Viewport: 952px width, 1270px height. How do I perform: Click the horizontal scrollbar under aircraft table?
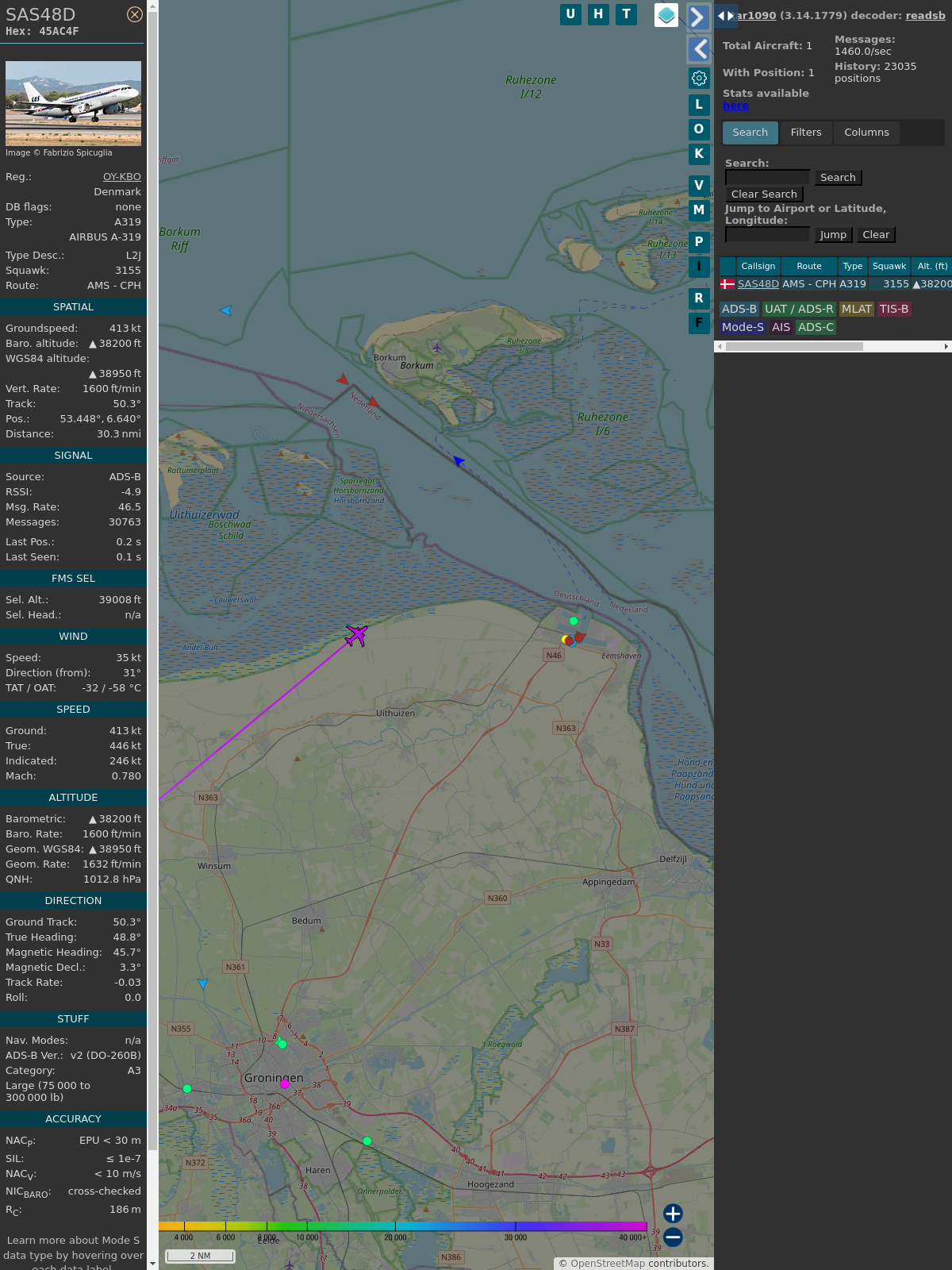click(794, 347)
